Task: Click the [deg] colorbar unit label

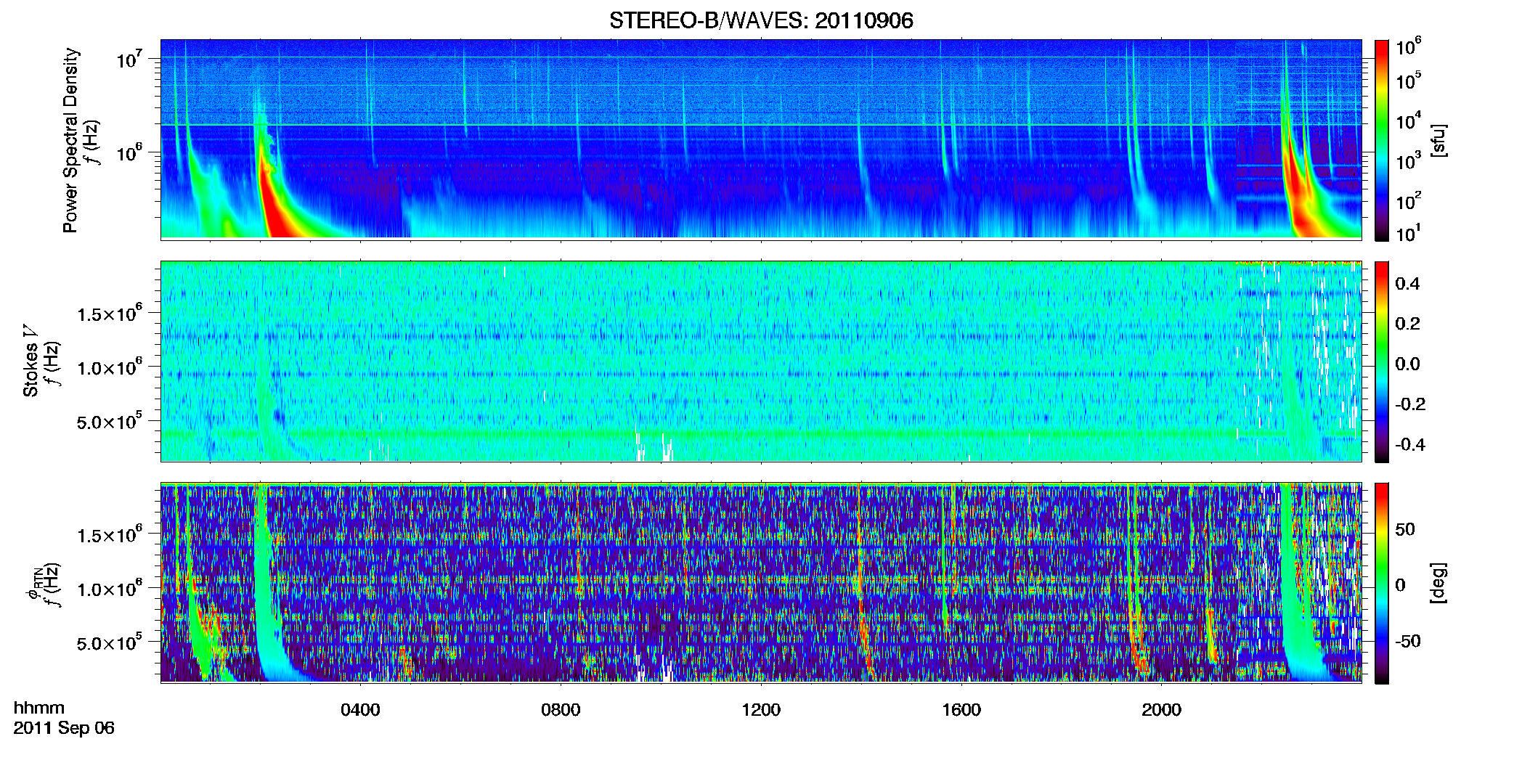Action: pyautogui.click(x=1438, y=583)
